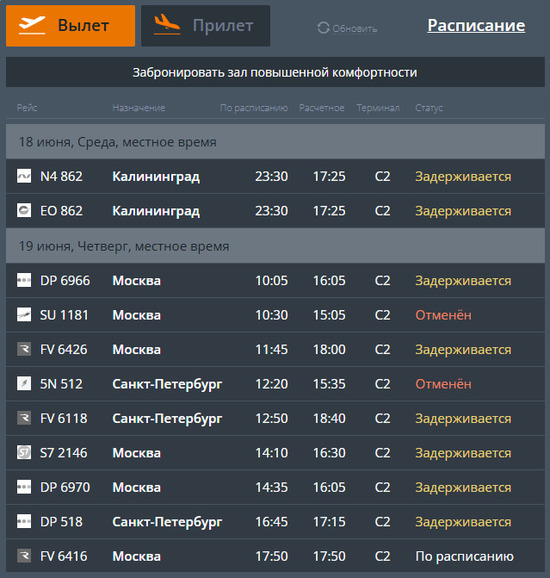This screenshot has height=578, width=550.
Task: Click the S7 2146 airline logo icon
Action: point(24,452)
